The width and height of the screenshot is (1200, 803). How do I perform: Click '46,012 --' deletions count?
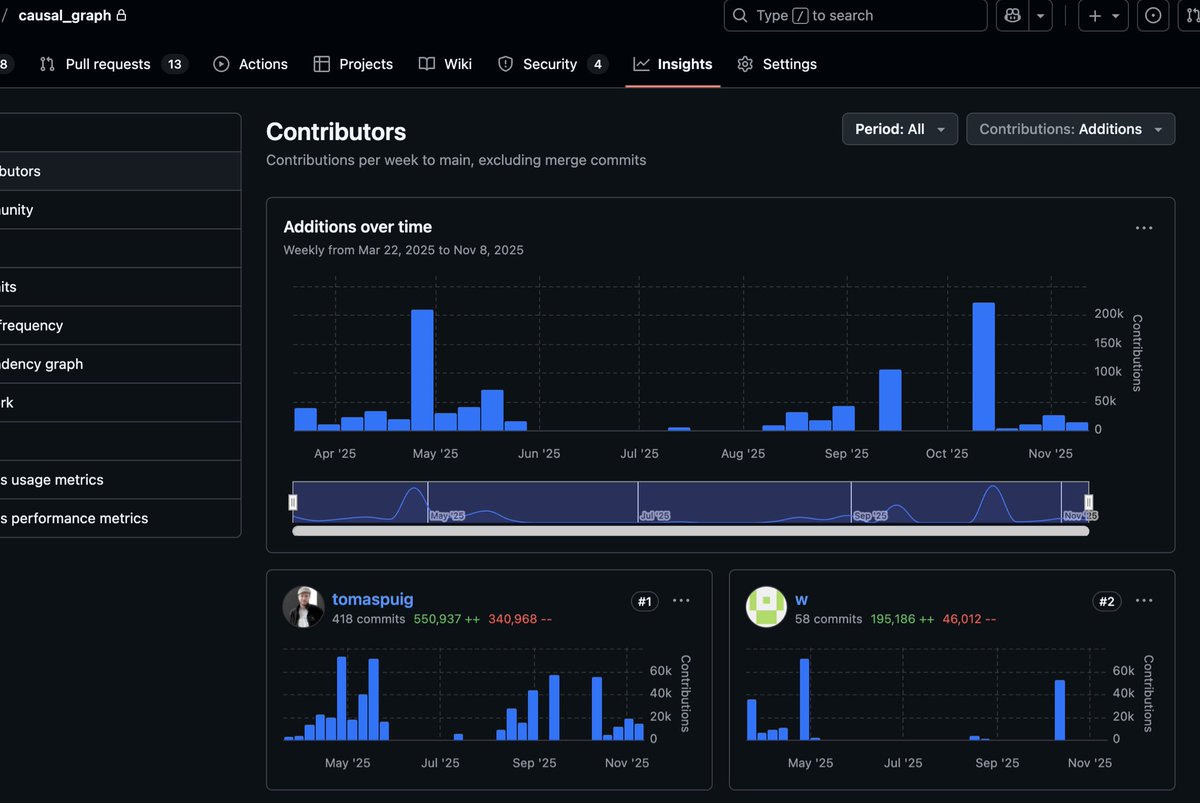click(x=969, y=619)
